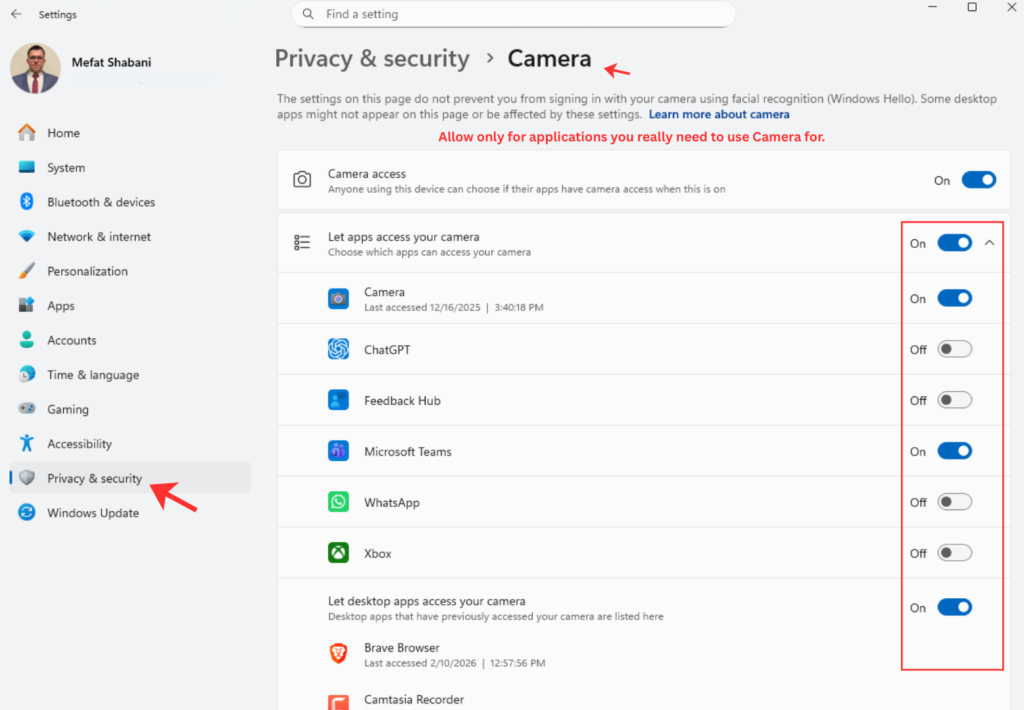The height and width of the screenshot is (710, 1024).
Task: Open Learn more about camera link
Action: click(719, 114)
